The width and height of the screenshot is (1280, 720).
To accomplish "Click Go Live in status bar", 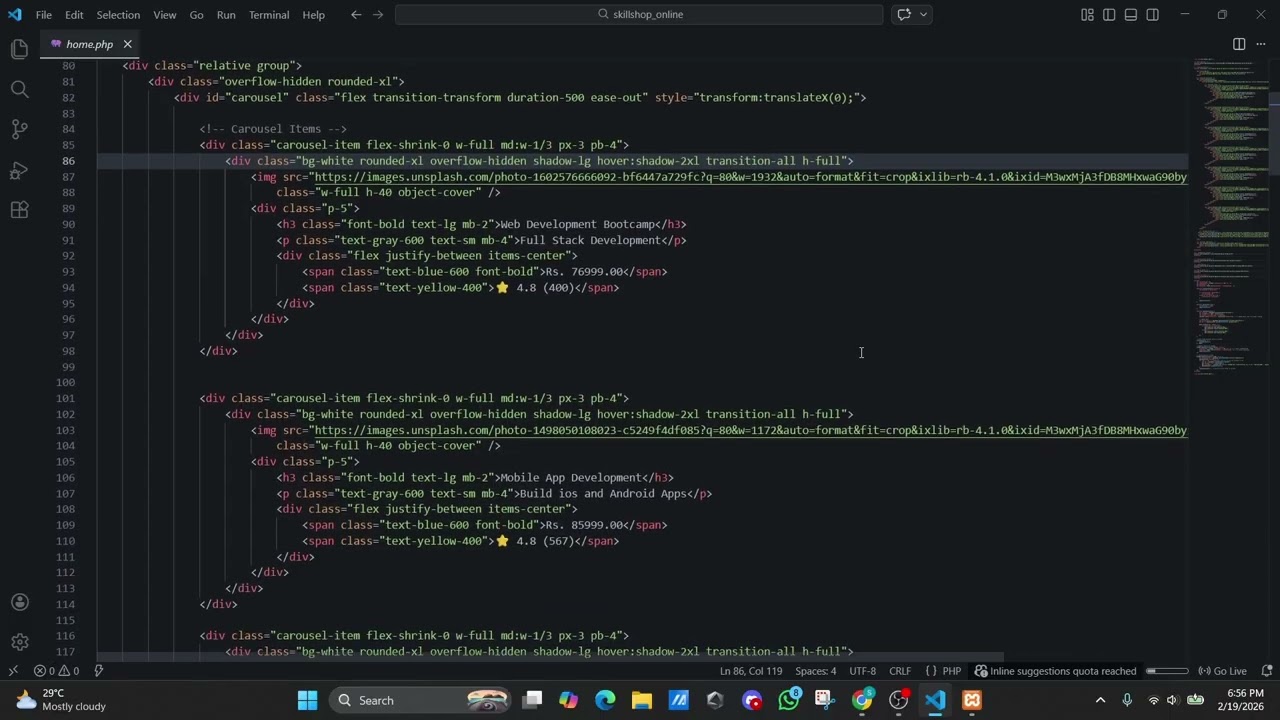I will 1223,671.
